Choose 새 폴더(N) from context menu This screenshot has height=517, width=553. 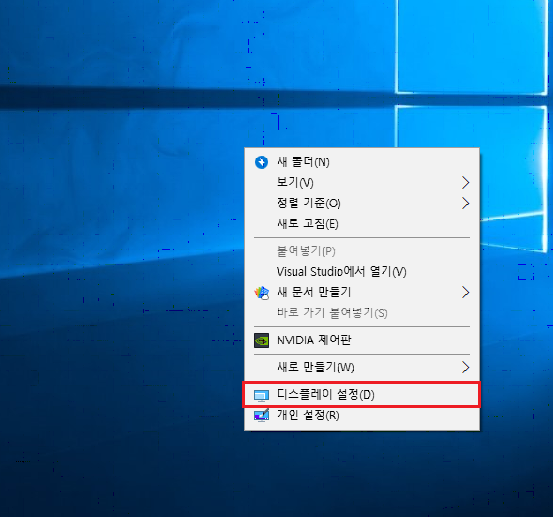[x=362, y=162]
